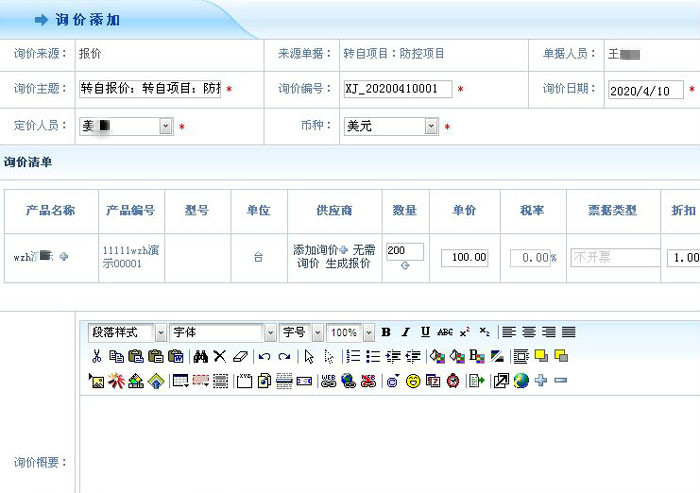Click the 生成报价 link
This screenshot has width=700, height=493.
pos(347,263)
